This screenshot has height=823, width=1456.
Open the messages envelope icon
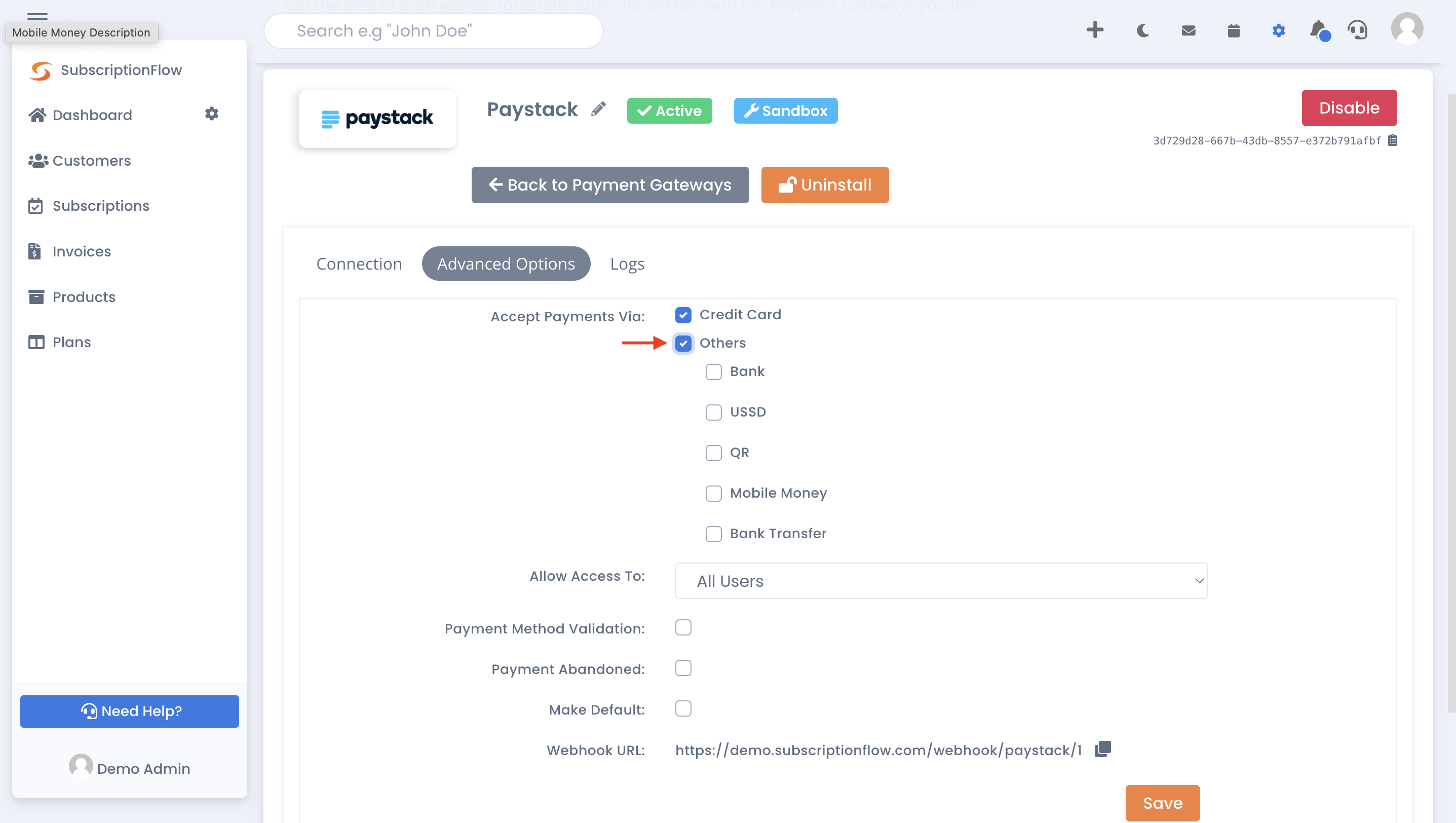tap(1188, 31)
